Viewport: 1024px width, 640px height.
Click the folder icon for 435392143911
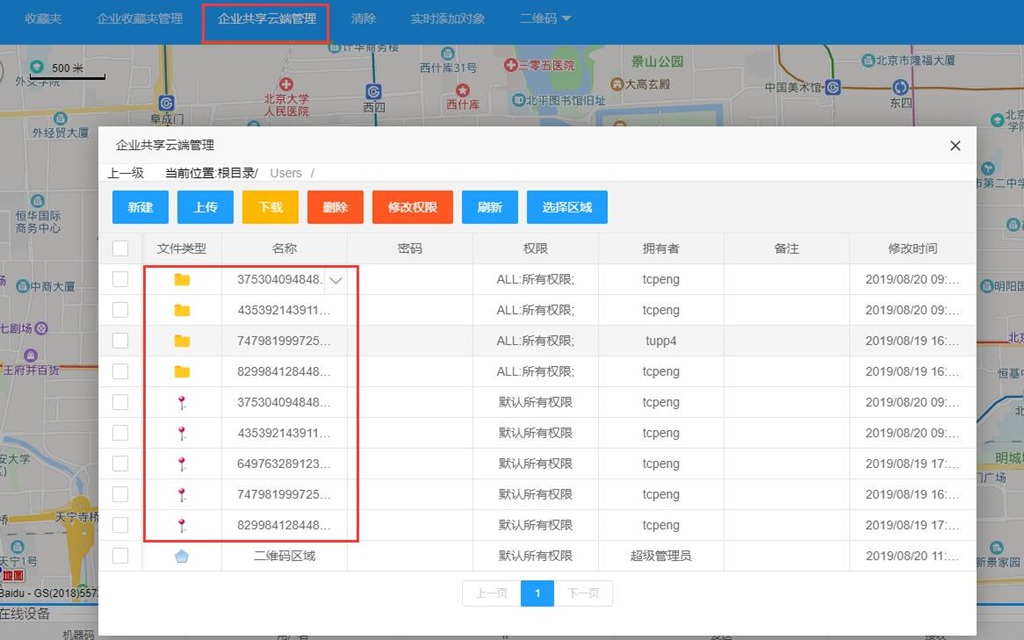pyautogui.click(x=182, y=311)
